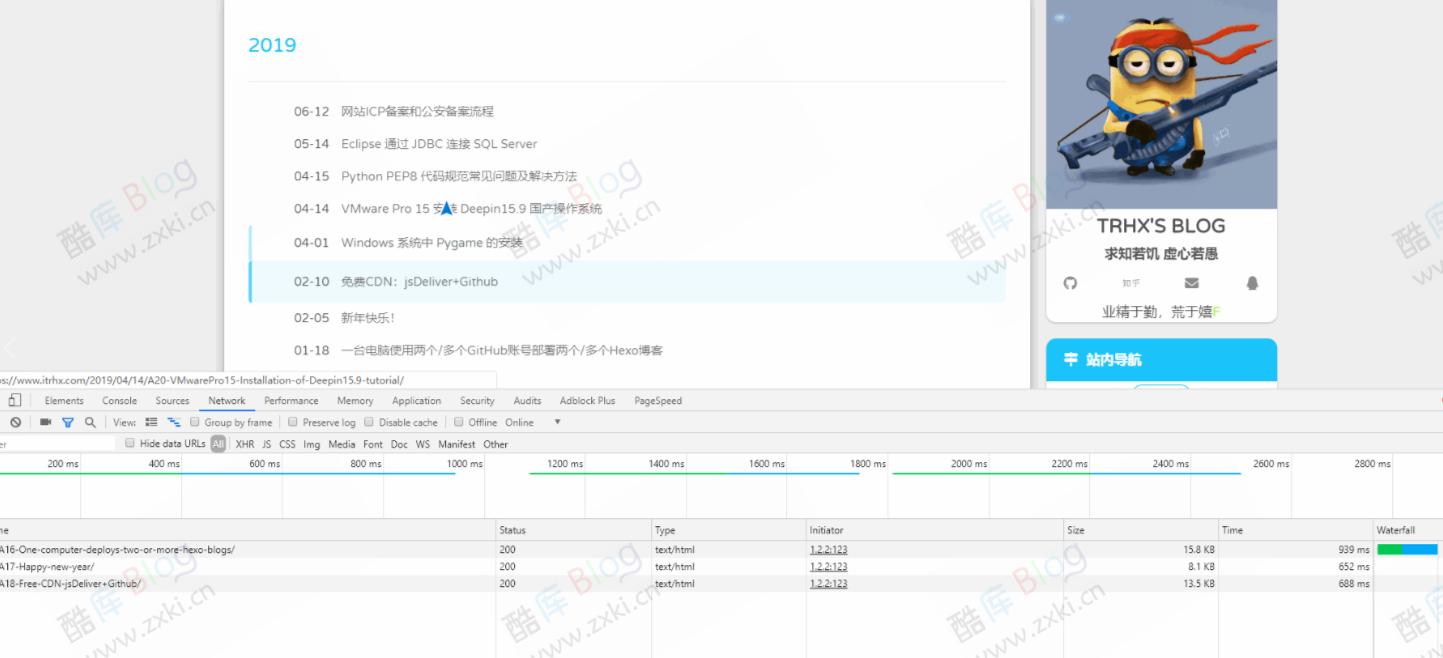Click the QQ contact icon under blog title
This screenshot has width=1443, height=658.
click(x=1251, y=284)
